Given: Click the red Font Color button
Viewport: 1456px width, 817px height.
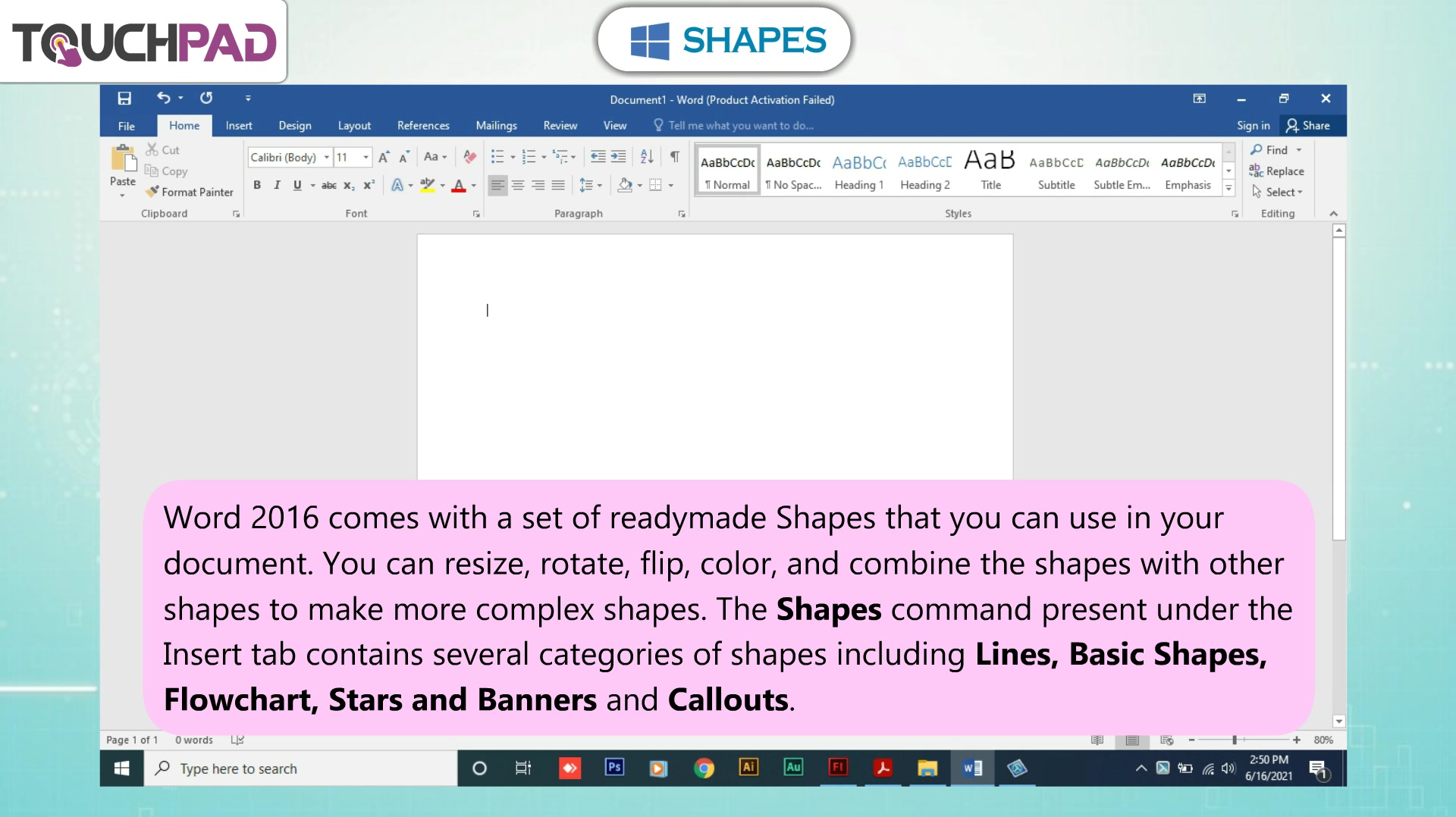Looking at the screenshot, I should click(459, 185).
